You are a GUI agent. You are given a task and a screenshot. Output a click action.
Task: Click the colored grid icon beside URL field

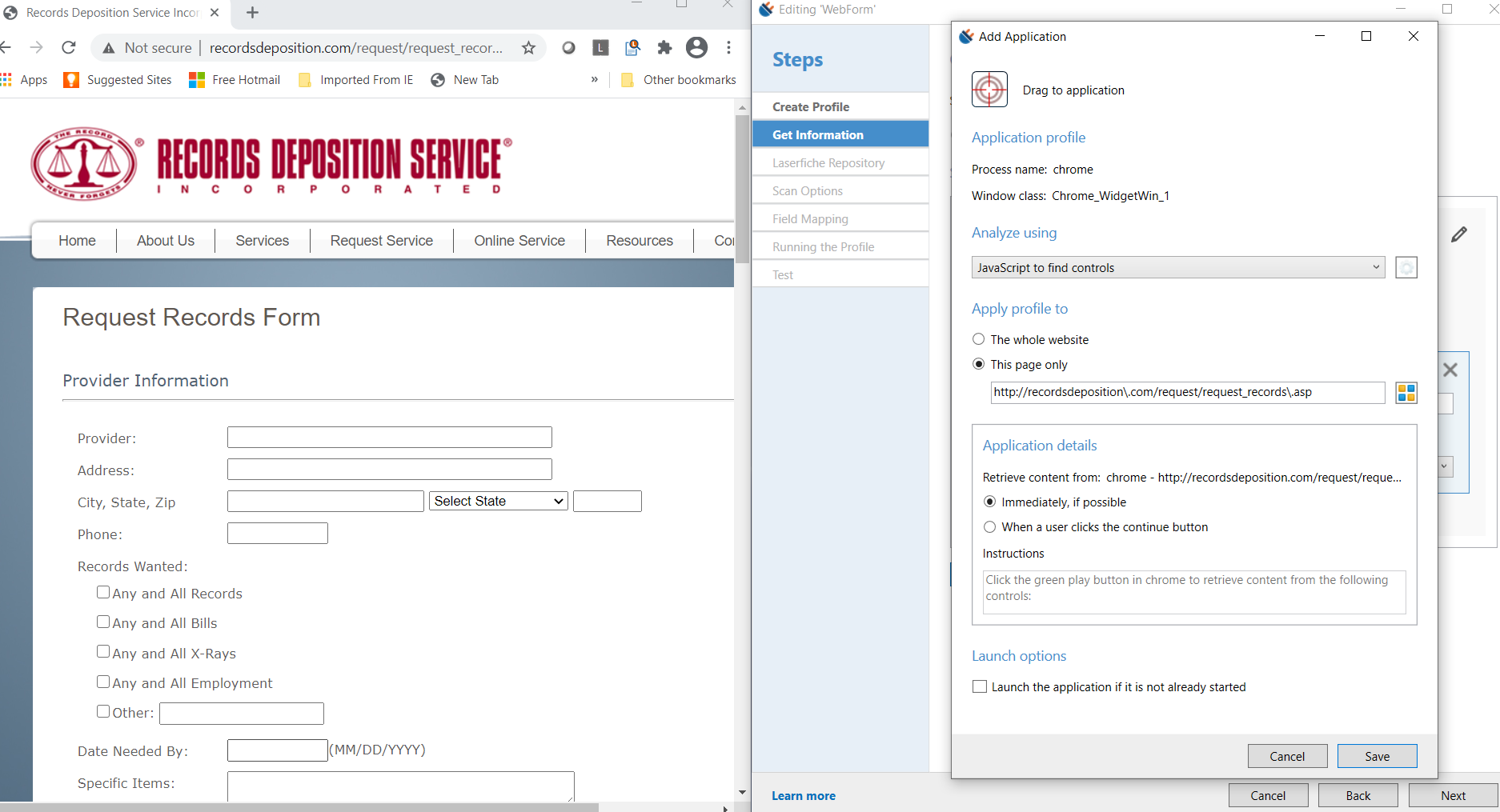point(1406,393)
